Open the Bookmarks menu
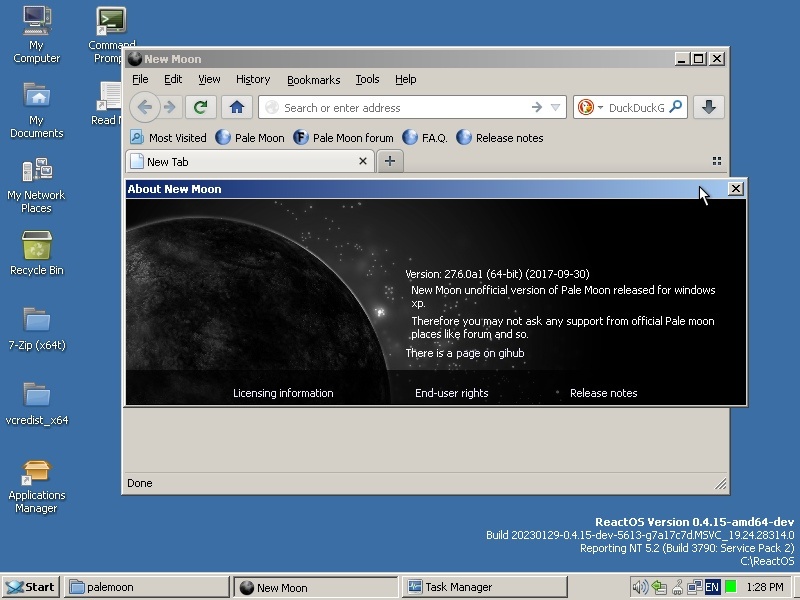 [313, 80]
